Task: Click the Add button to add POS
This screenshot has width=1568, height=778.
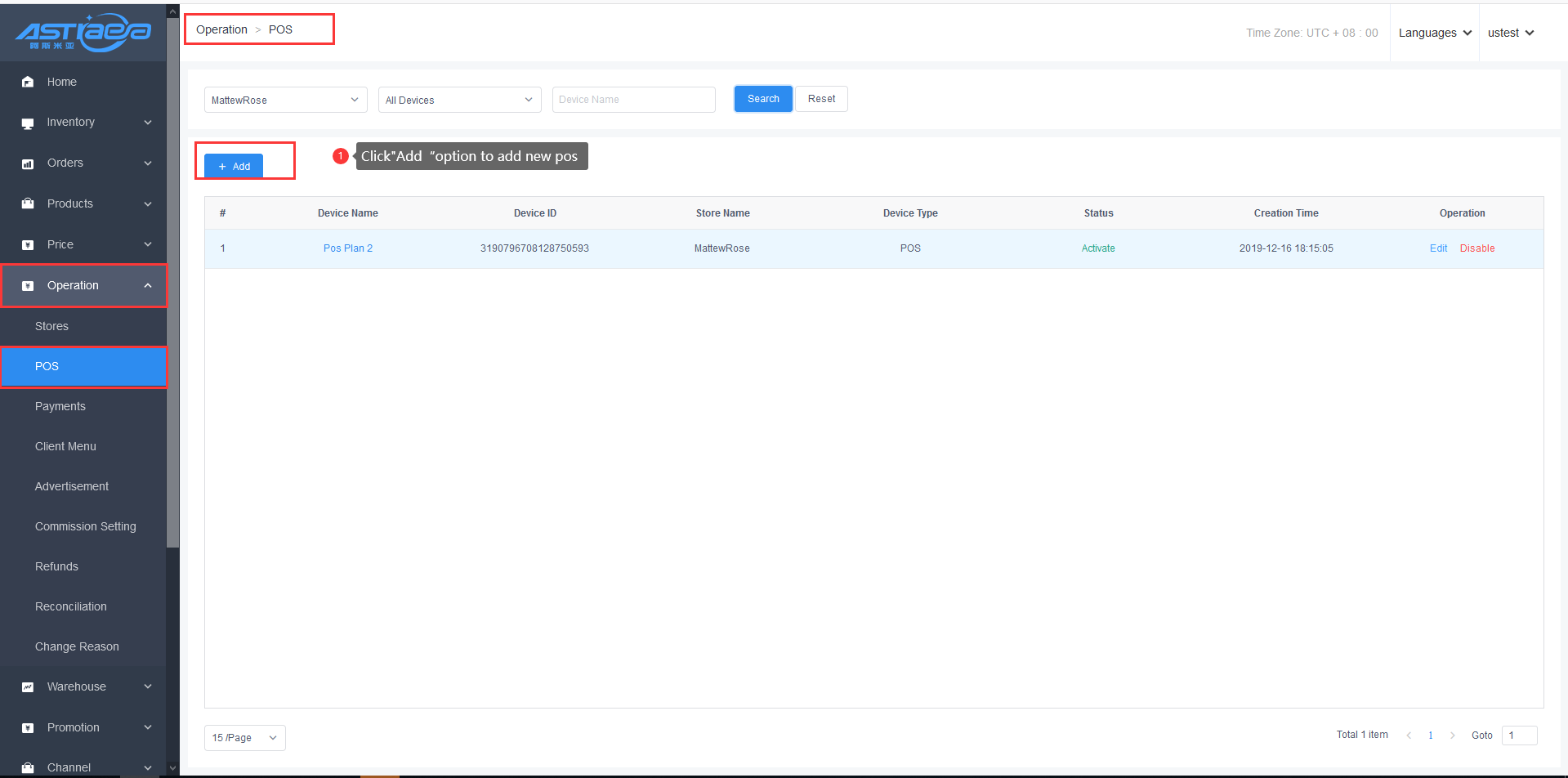Action: (x=234, y=166)
